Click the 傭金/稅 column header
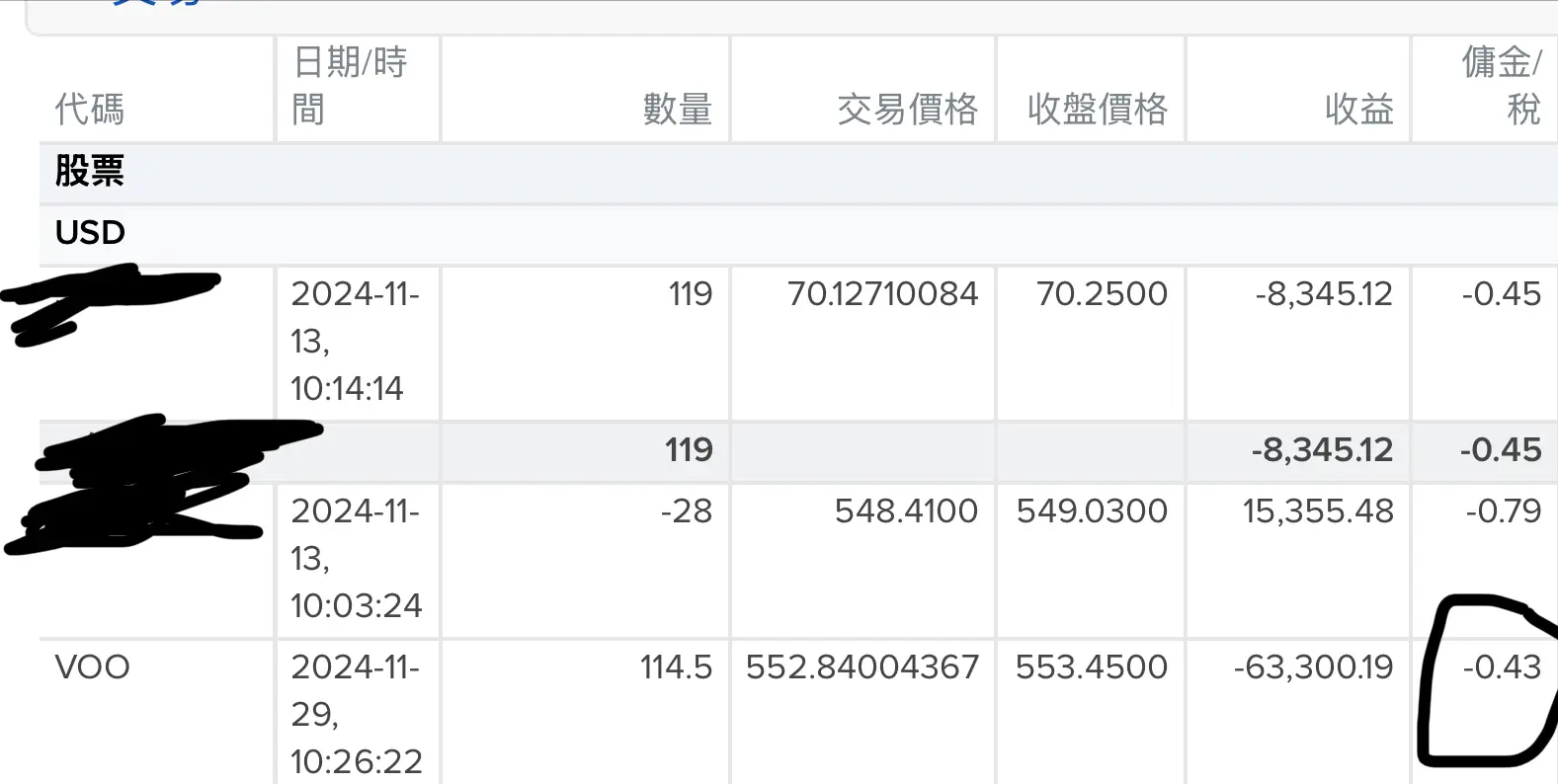1558x784 pixels. [1501, 86]
